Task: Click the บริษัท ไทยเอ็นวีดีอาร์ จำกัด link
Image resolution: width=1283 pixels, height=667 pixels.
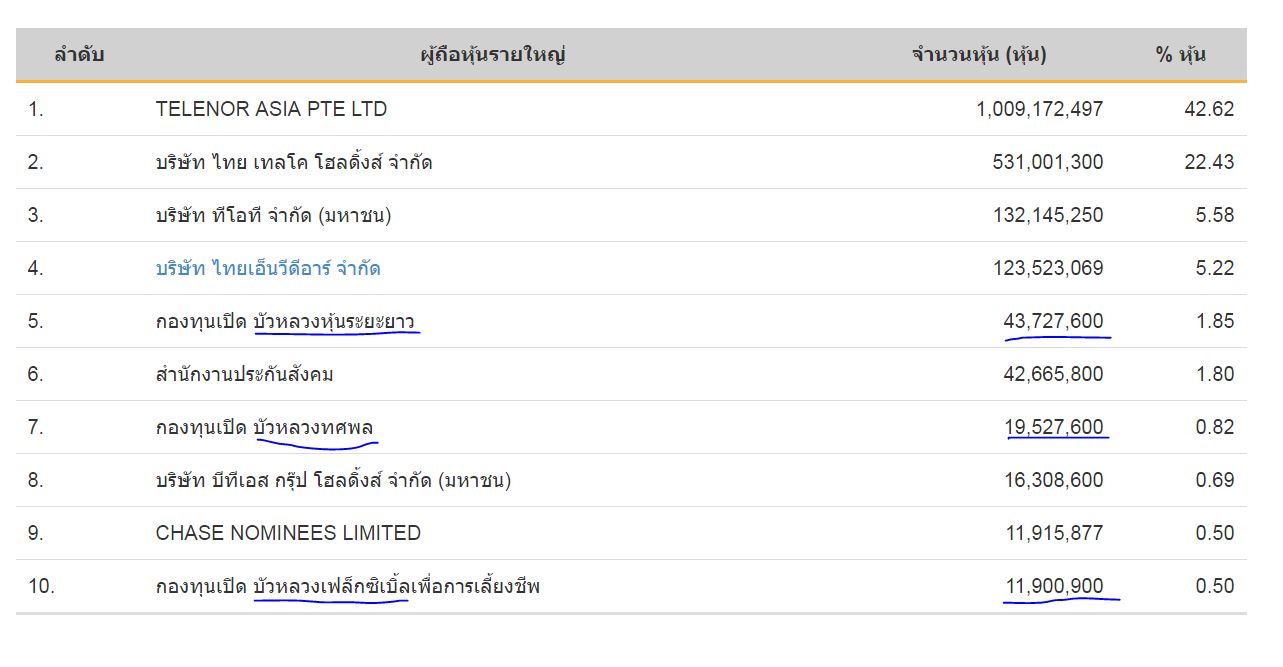Action: [268, 268]
